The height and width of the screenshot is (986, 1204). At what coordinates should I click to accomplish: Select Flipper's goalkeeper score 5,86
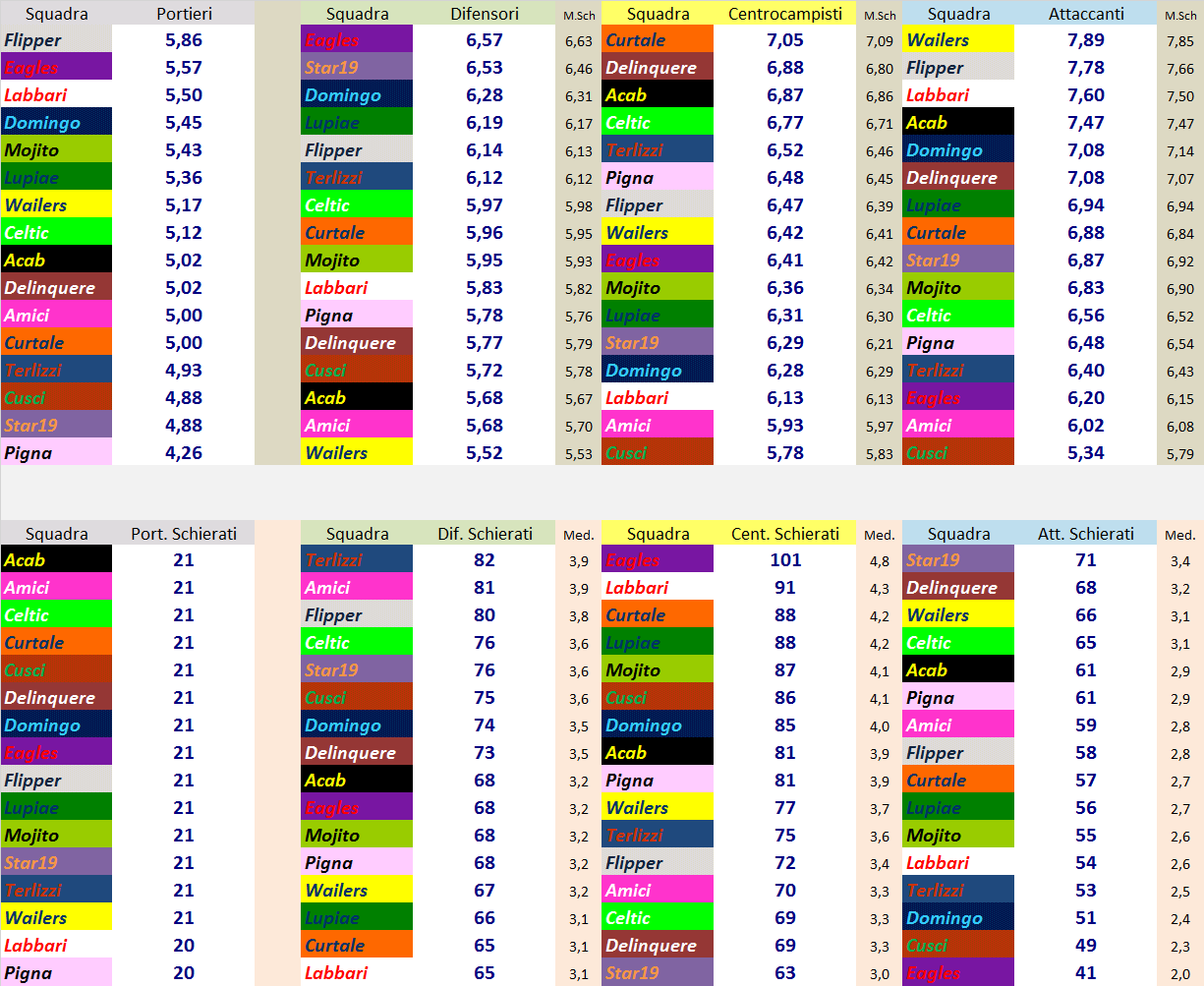pos(184,40)
